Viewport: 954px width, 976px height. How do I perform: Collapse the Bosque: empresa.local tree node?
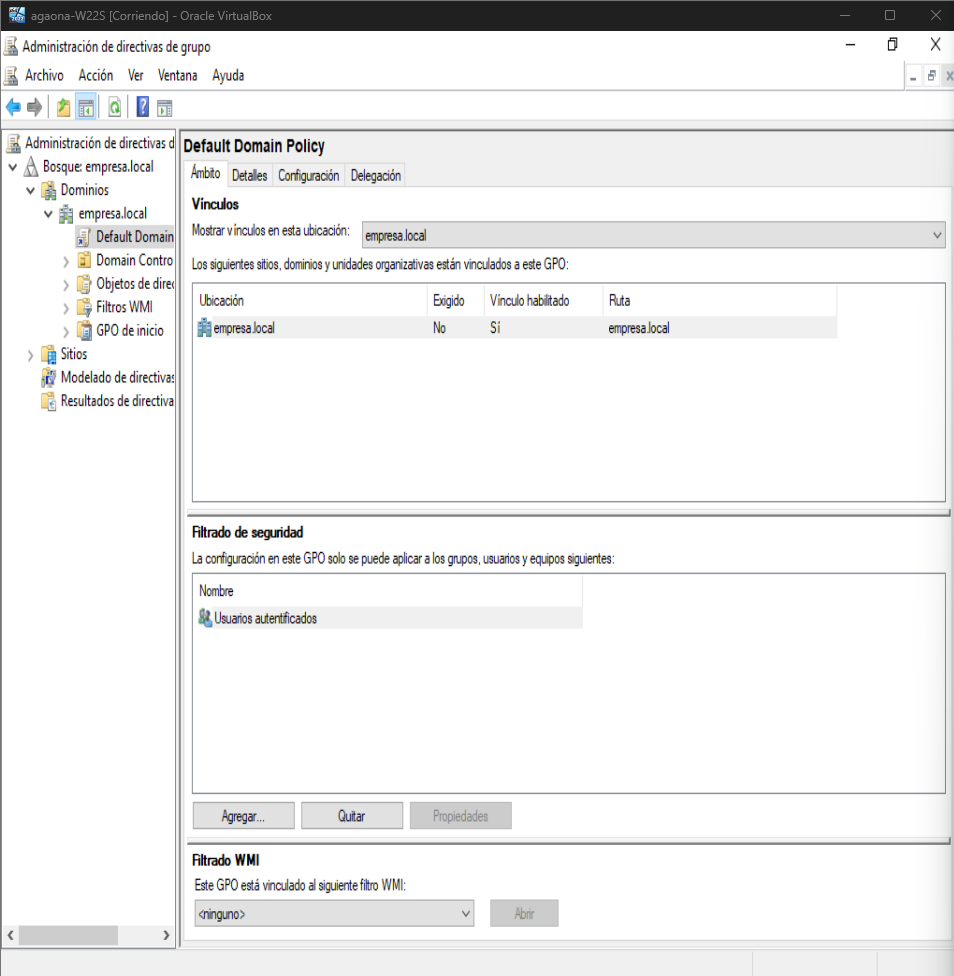[x=13, y=167]
